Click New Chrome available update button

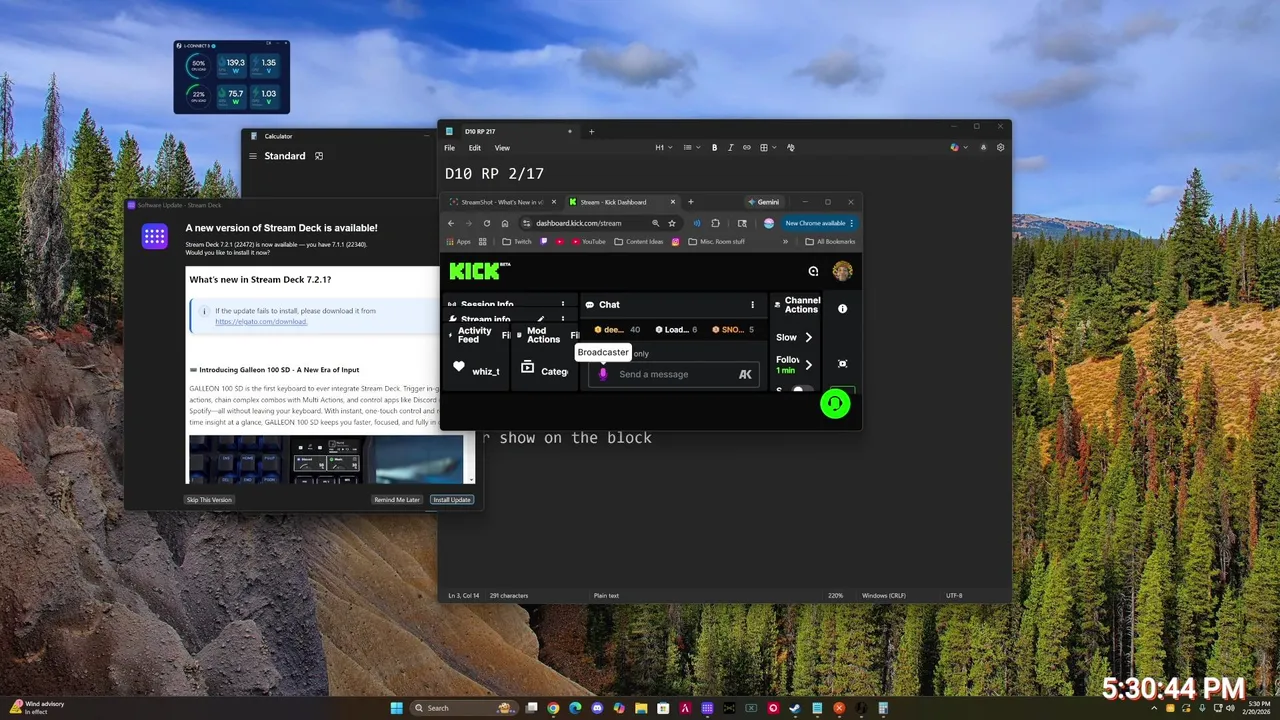click(x=819, y=223)
